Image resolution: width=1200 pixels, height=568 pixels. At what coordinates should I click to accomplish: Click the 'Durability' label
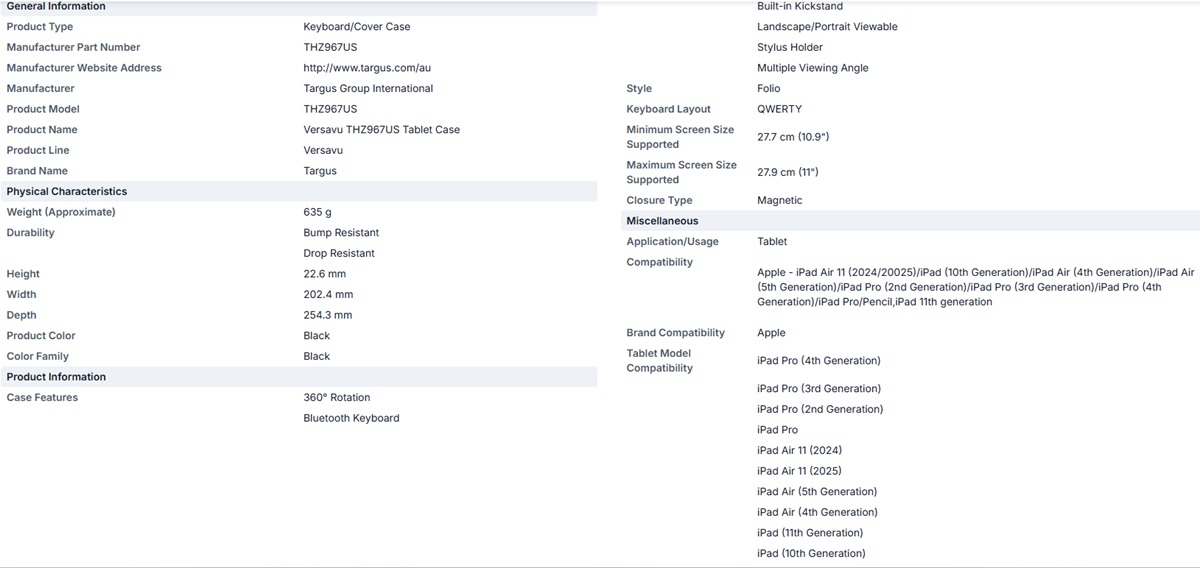31,233
